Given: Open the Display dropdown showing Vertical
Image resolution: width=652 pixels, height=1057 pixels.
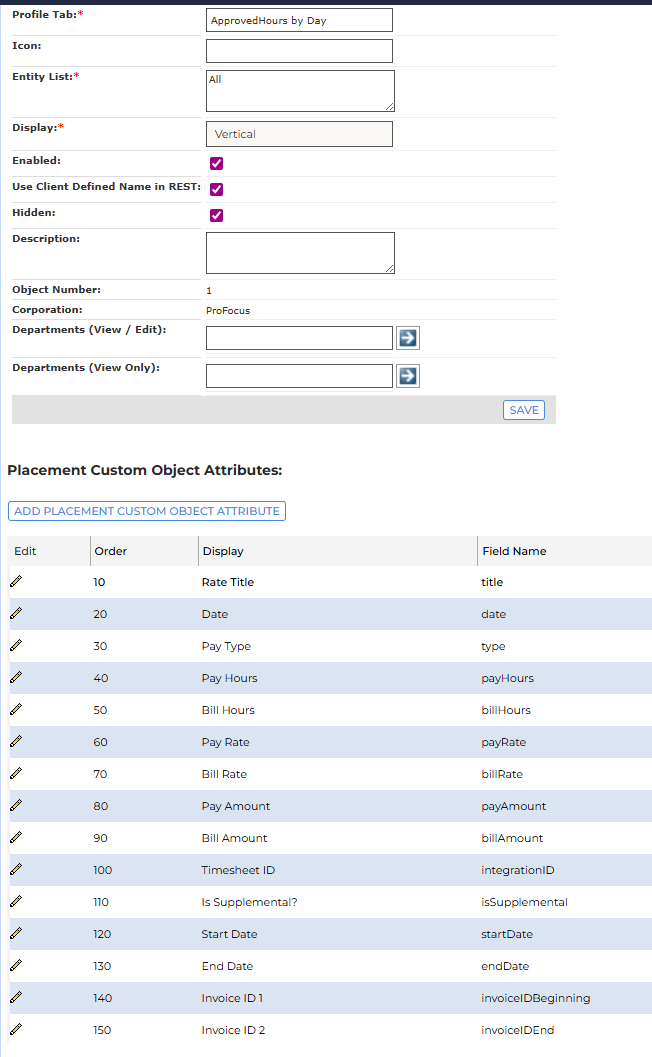Looking at the screenshot, I should [x=299, y=134].
